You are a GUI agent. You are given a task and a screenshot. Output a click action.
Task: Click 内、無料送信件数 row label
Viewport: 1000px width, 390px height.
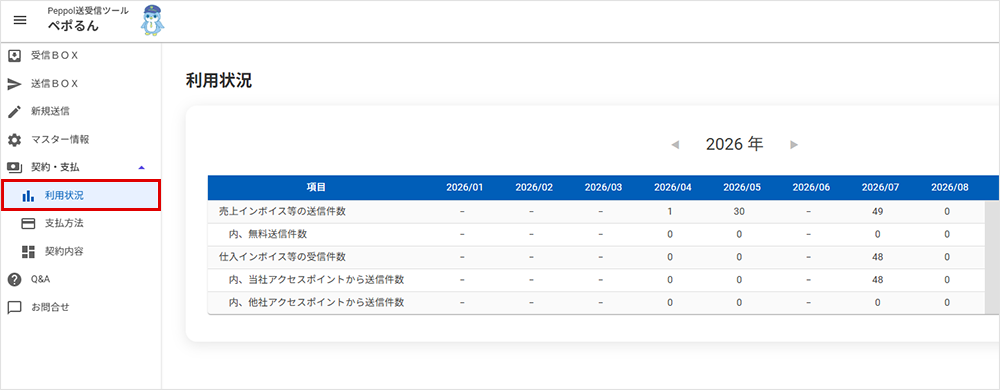point(268,234)
